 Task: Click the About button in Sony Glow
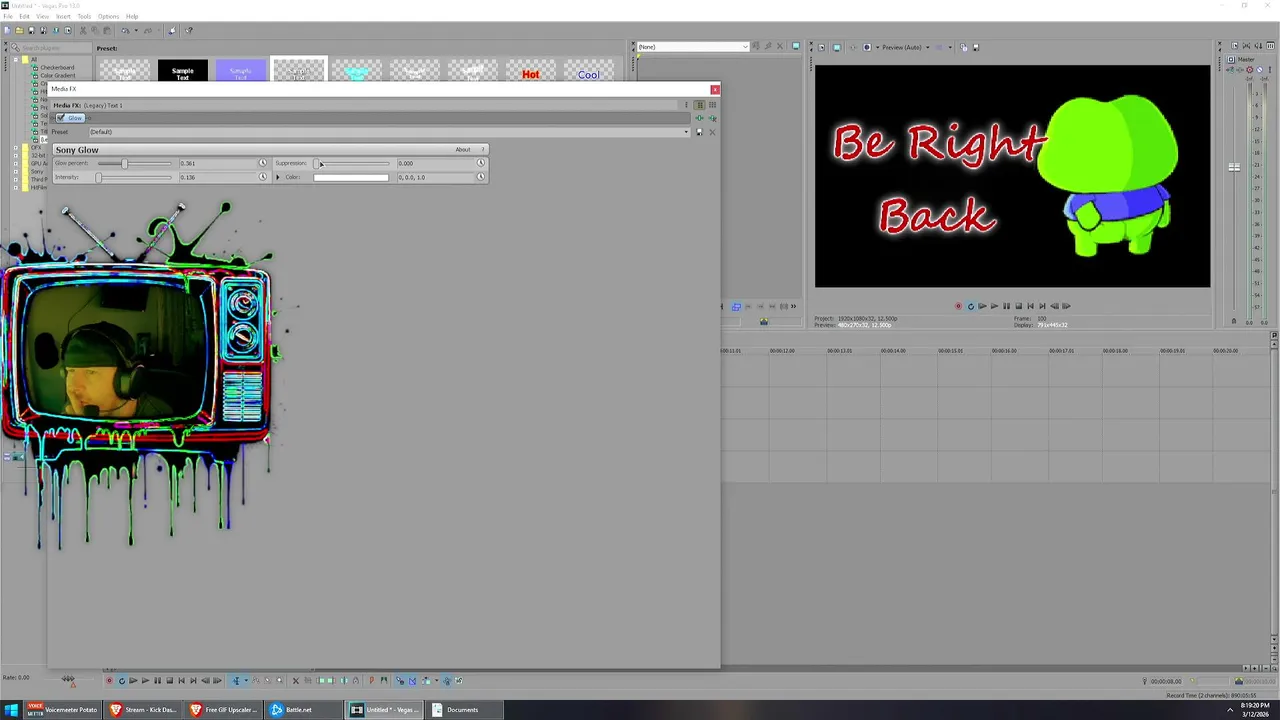pos(463,150)
